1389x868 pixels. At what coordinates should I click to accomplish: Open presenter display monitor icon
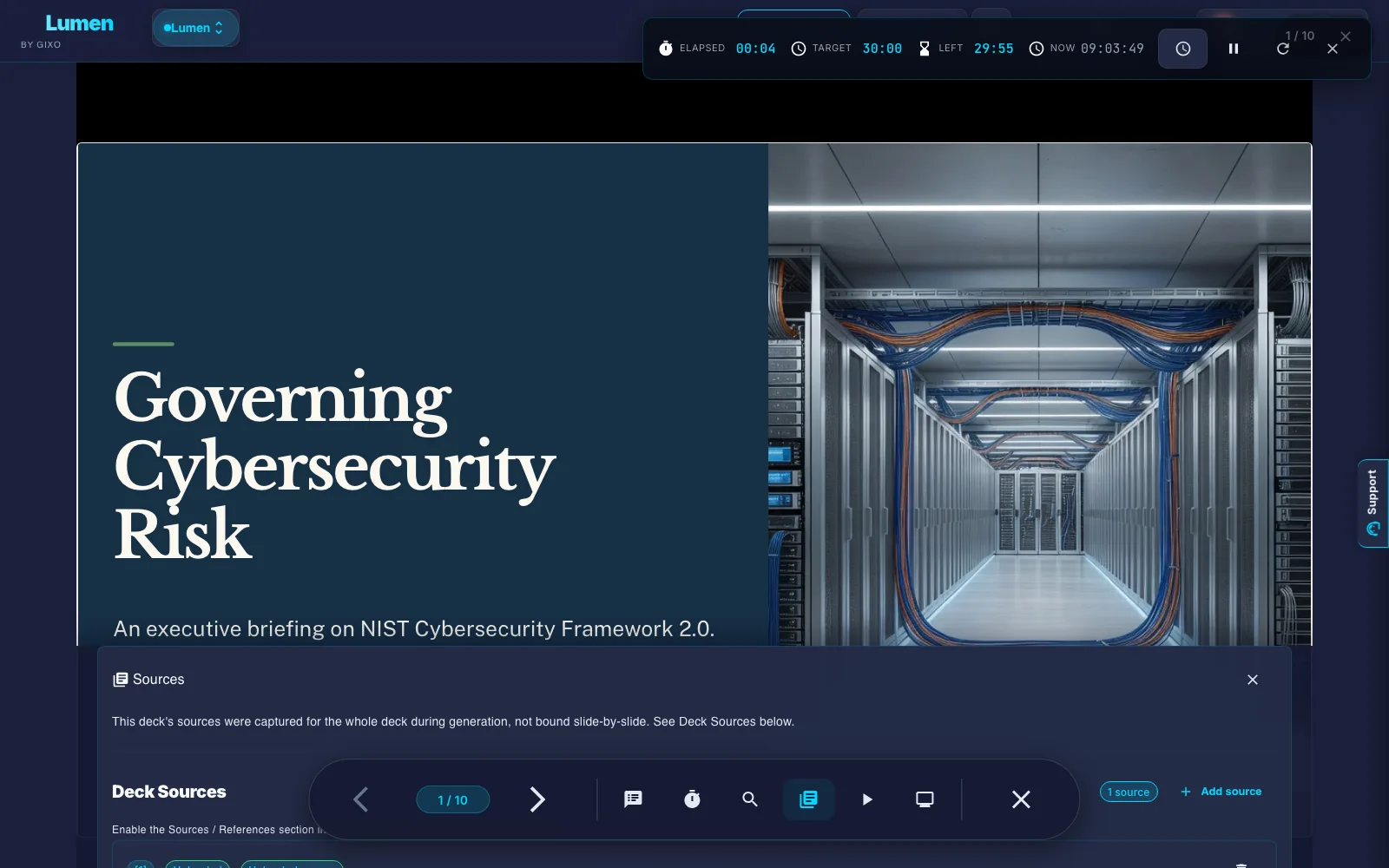click(x=925, y=799)
